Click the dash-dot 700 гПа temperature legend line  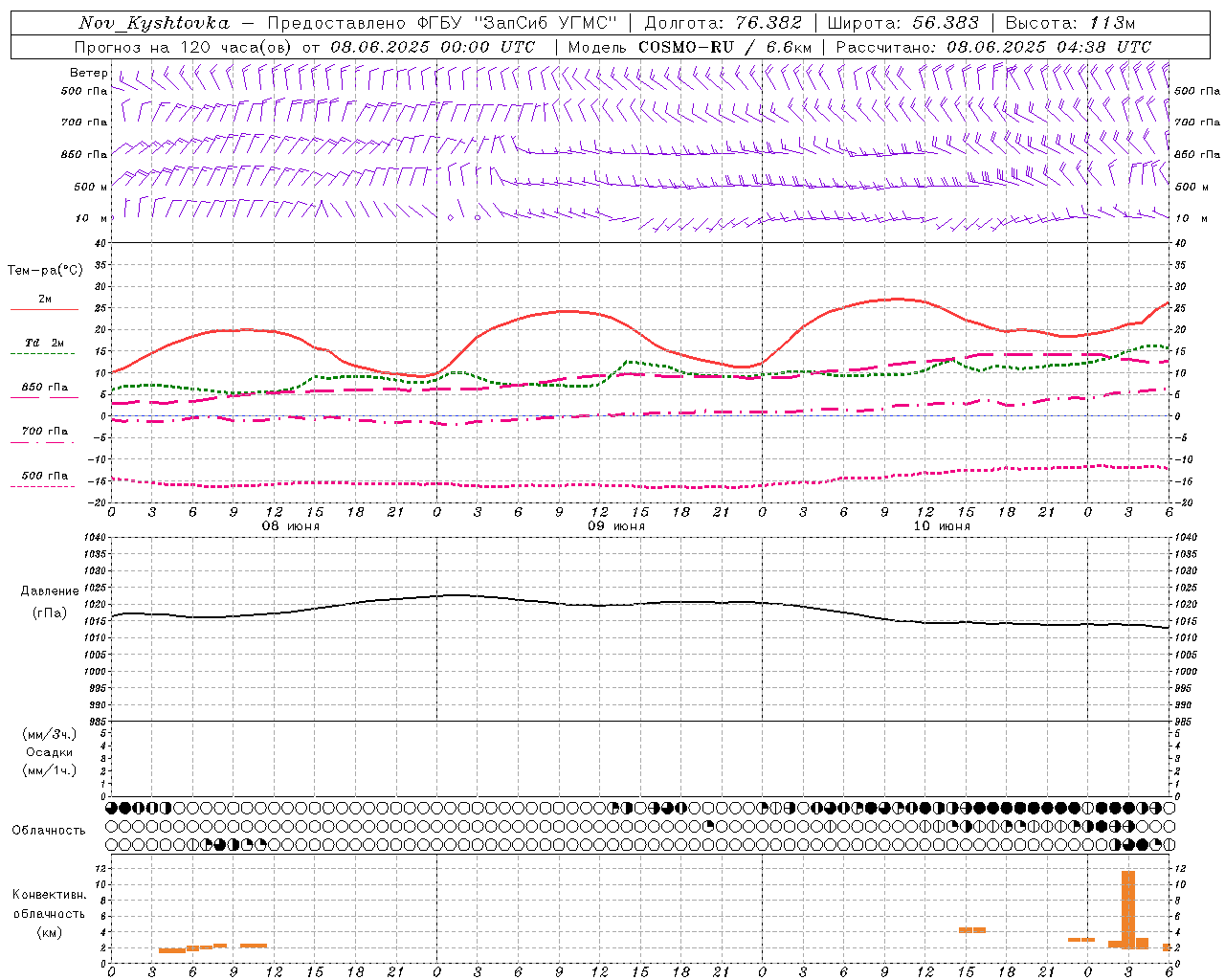point(43,442)
